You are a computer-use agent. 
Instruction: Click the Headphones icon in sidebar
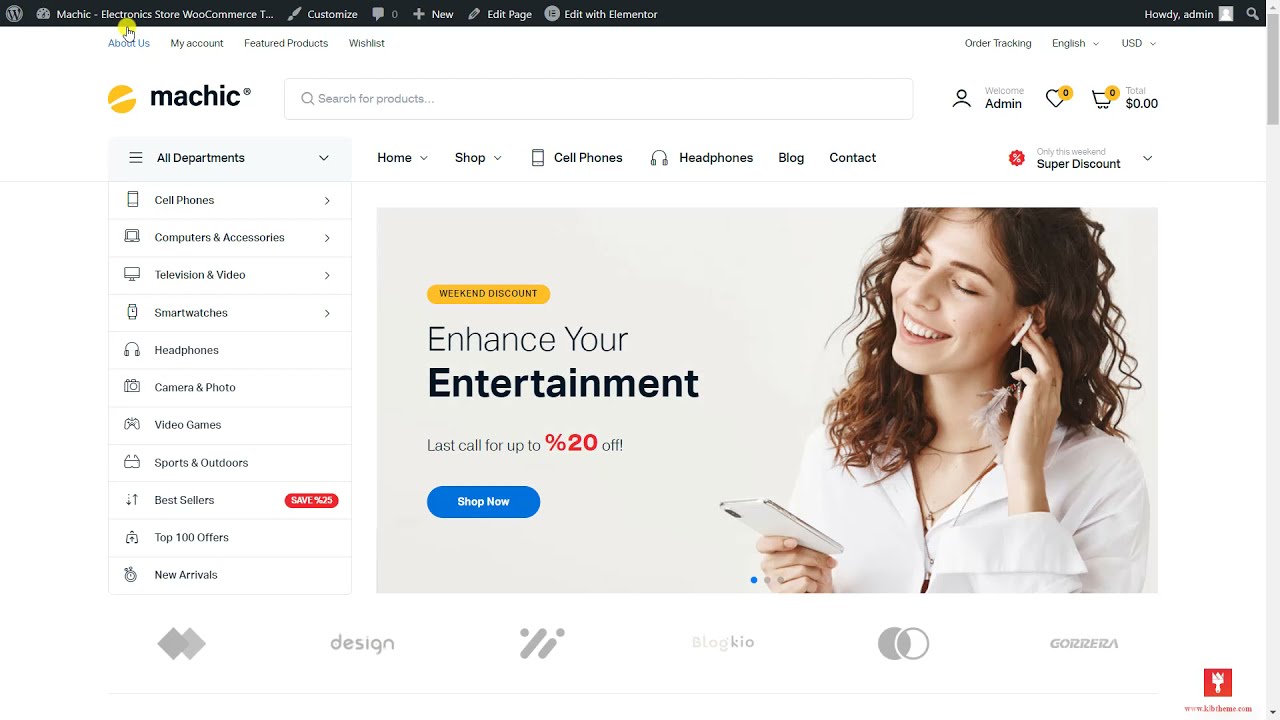coord(132,350)
